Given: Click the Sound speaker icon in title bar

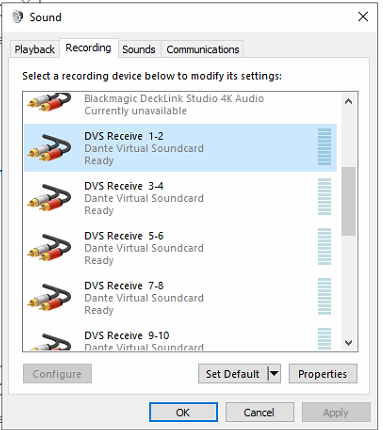Looking at the screenshot, I should pos(17,17).
